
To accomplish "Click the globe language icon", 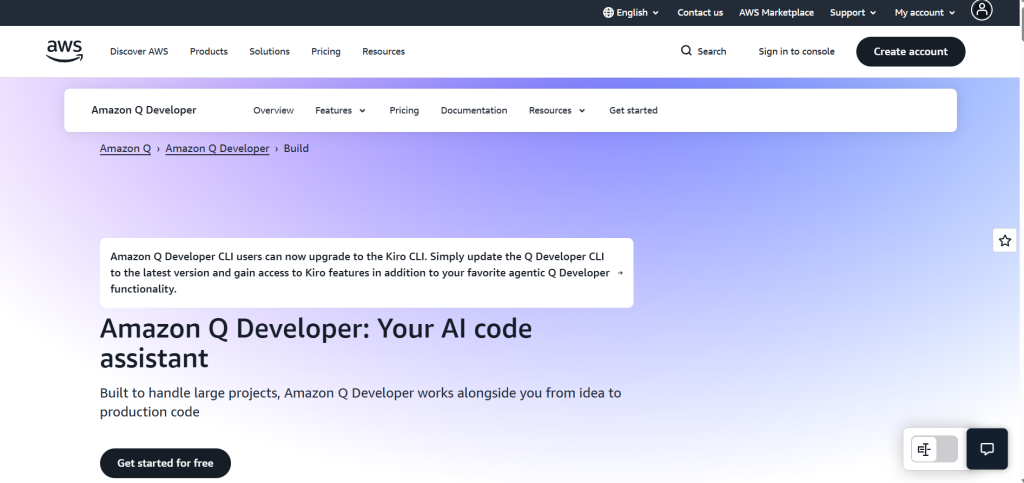I will [609, 13].
